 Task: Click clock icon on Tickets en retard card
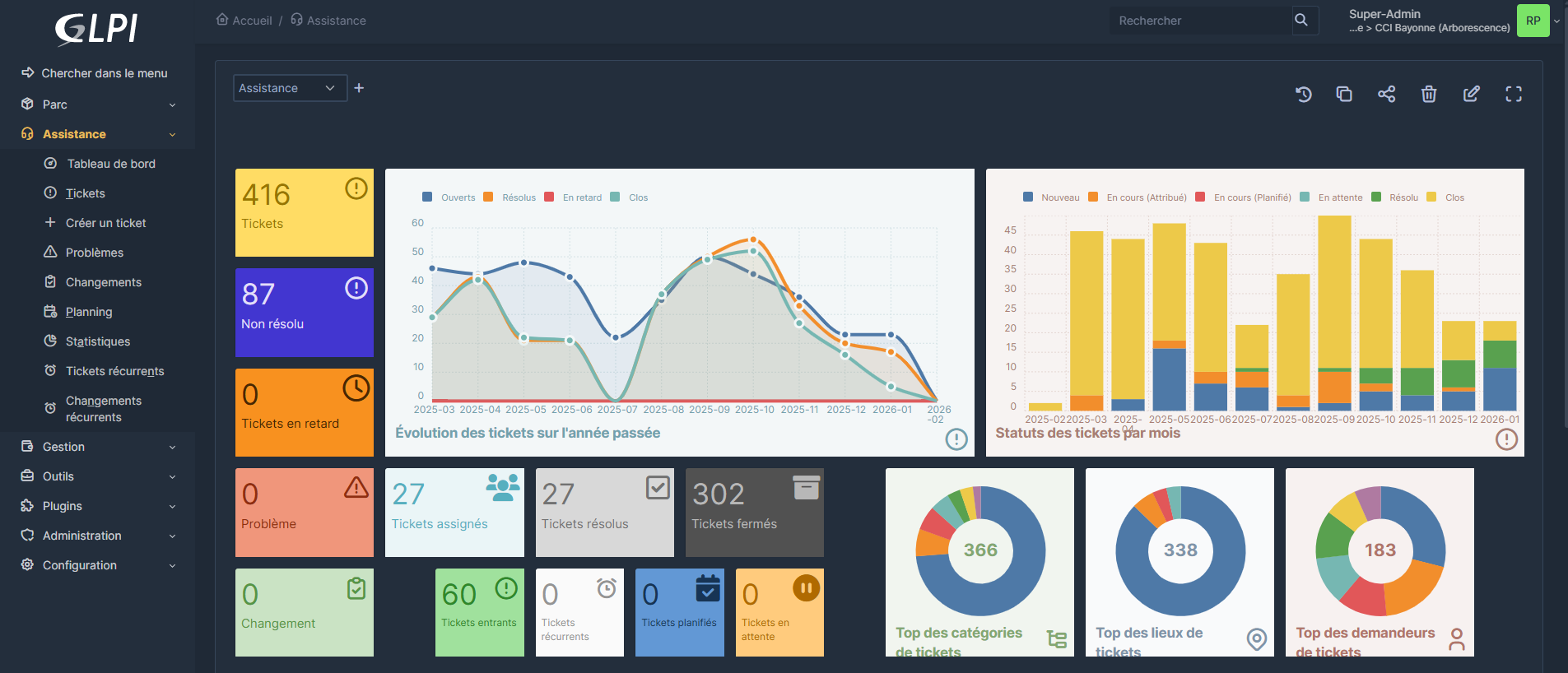coord(356,388)
